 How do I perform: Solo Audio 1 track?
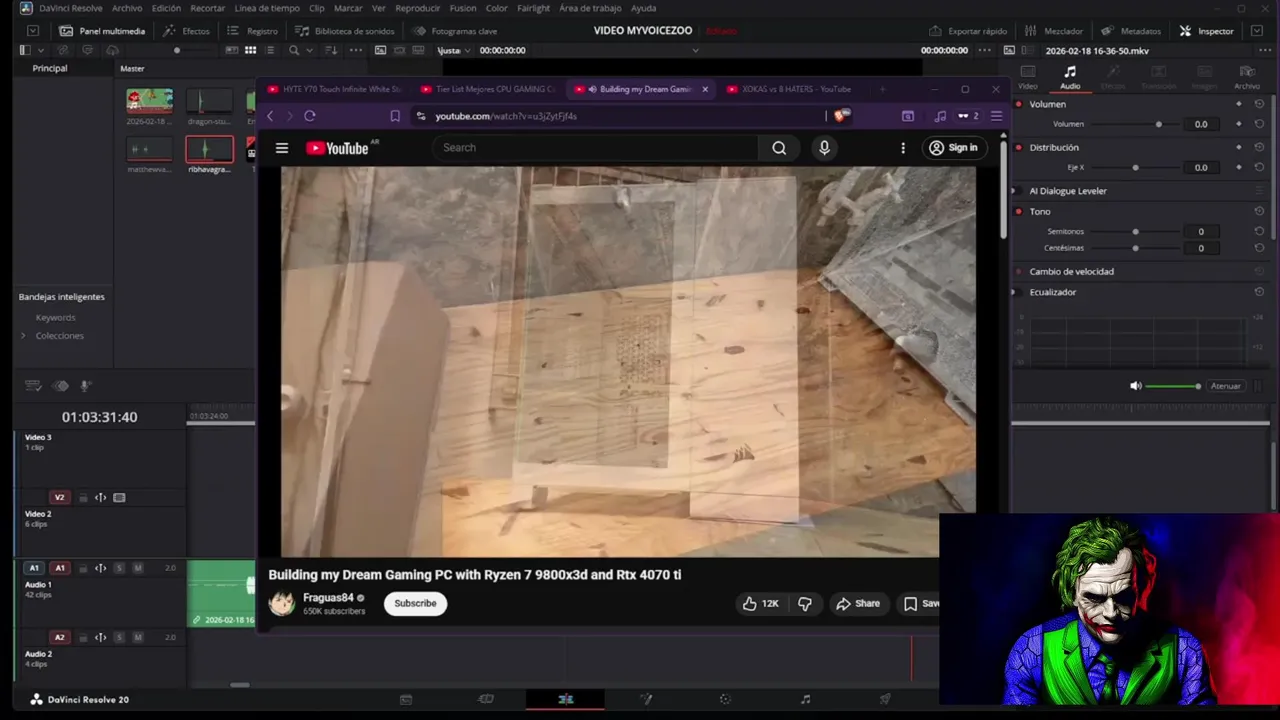[119, 568]
